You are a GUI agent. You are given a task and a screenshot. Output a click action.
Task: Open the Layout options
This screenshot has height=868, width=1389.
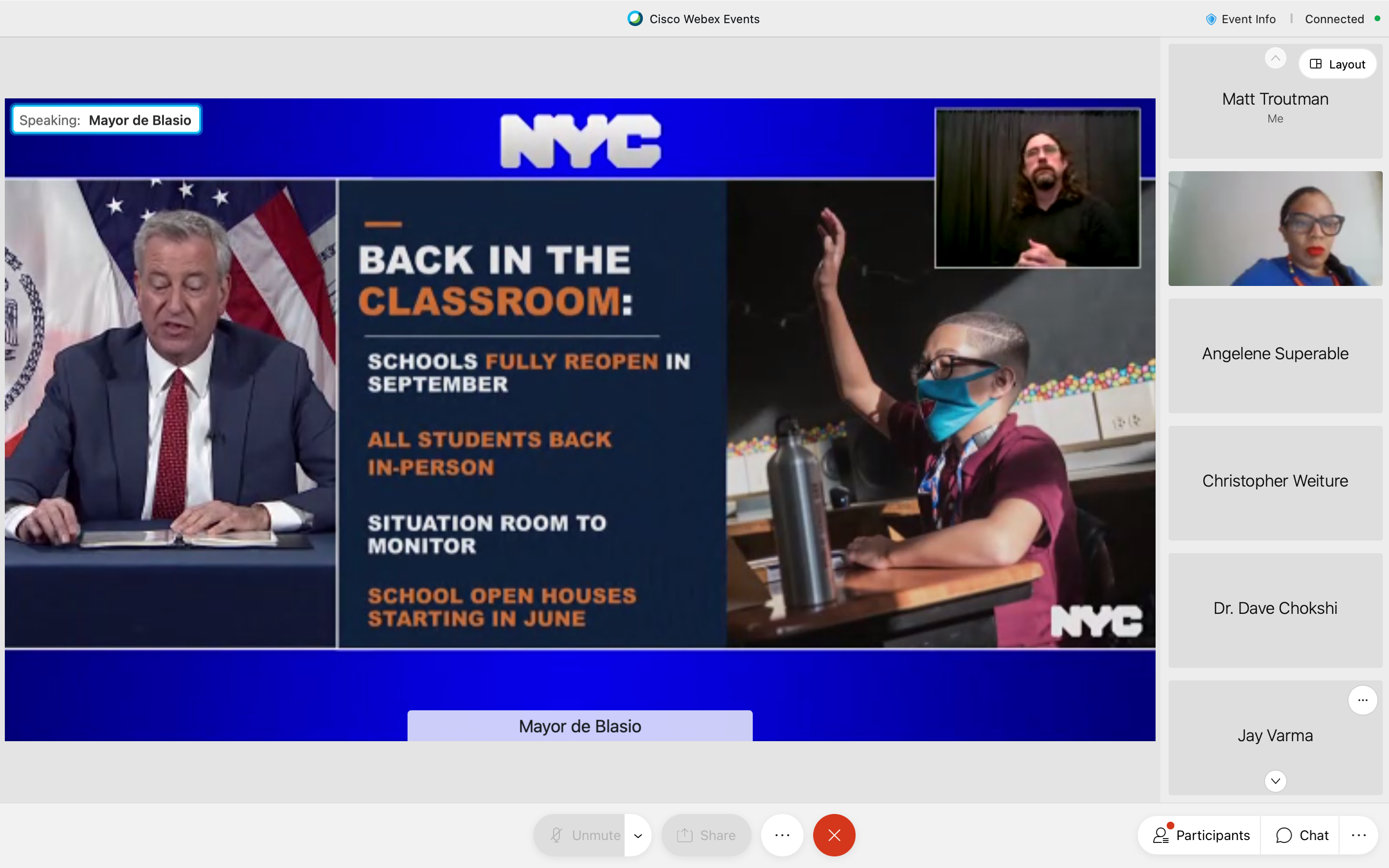pyautogui.click(x=1337, y=64)
